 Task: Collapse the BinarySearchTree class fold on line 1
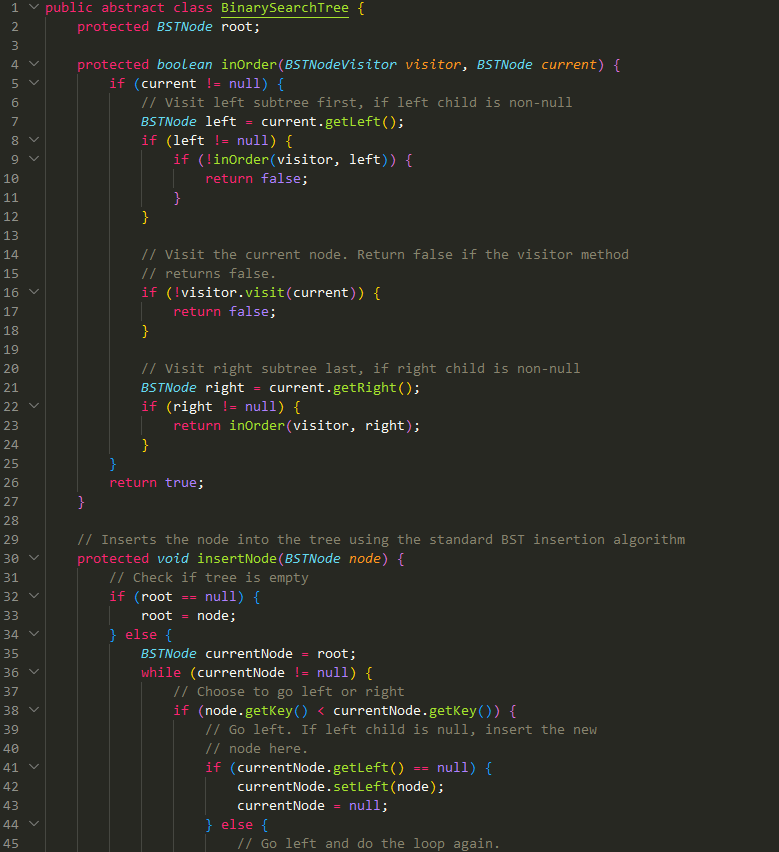[x=34, y=8]
